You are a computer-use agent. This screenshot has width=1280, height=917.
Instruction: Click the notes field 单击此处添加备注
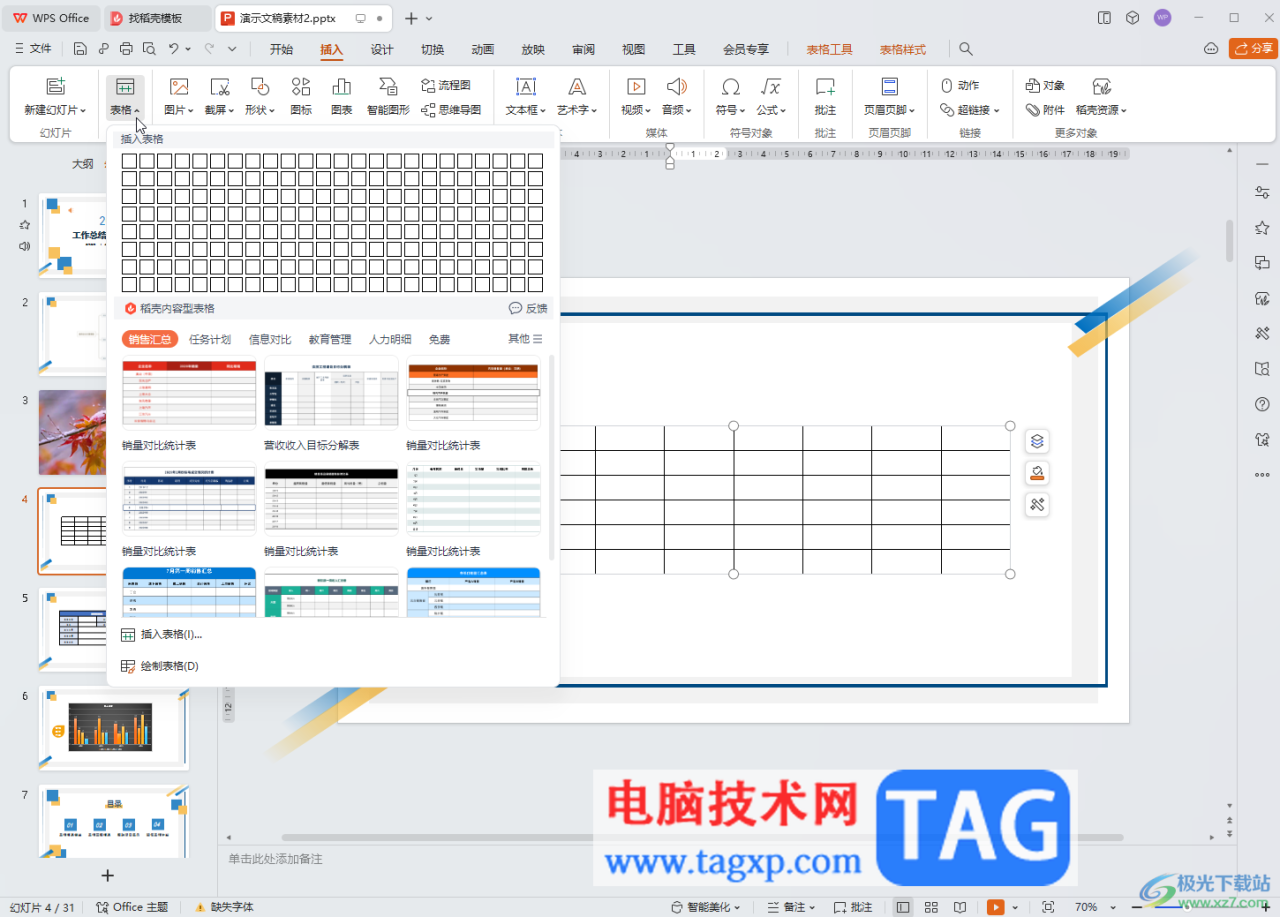click(x=275, y=858)
